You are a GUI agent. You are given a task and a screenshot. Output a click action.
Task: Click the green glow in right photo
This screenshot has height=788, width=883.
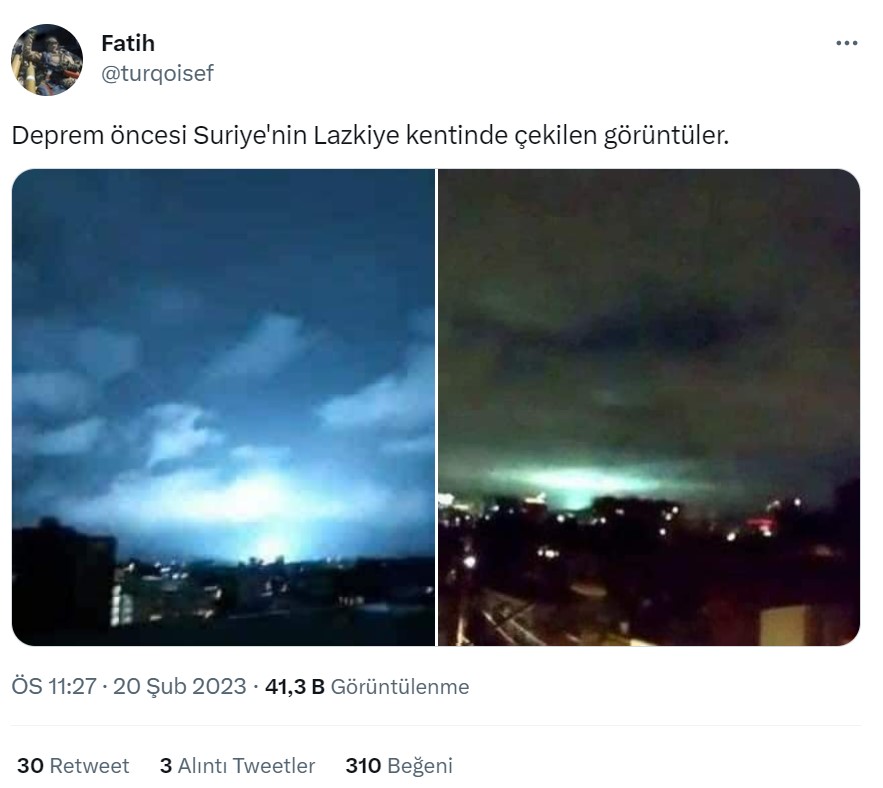(x=574, y=484)
